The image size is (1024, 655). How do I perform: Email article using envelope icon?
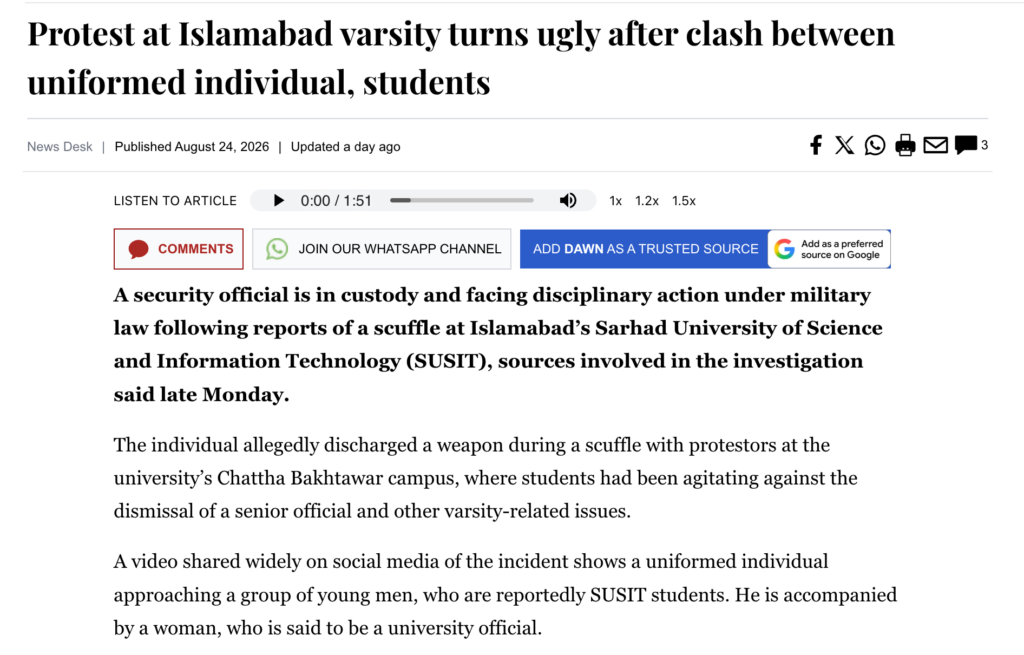[935, 145]
